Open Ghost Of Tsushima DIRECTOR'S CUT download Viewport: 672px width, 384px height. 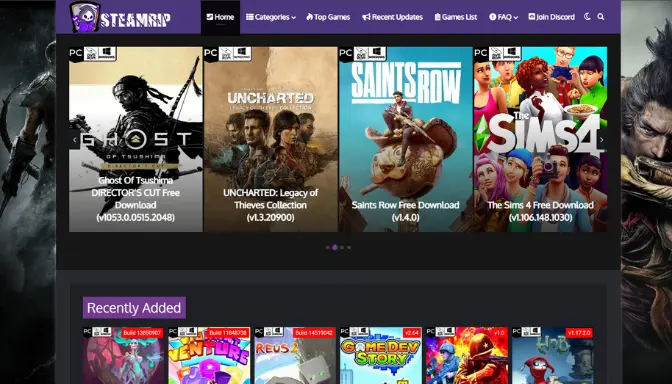(x=135, y=139)
